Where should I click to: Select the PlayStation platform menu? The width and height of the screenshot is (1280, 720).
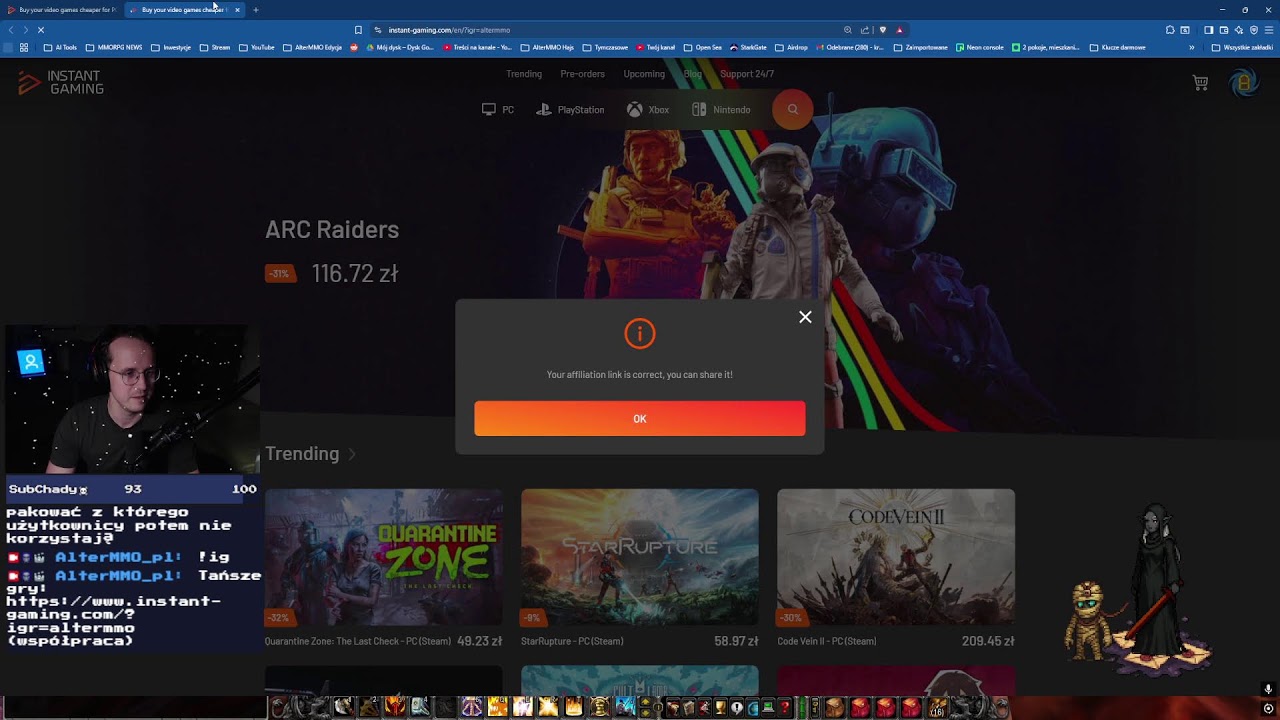pyautogui.click(x=570, y=110)
